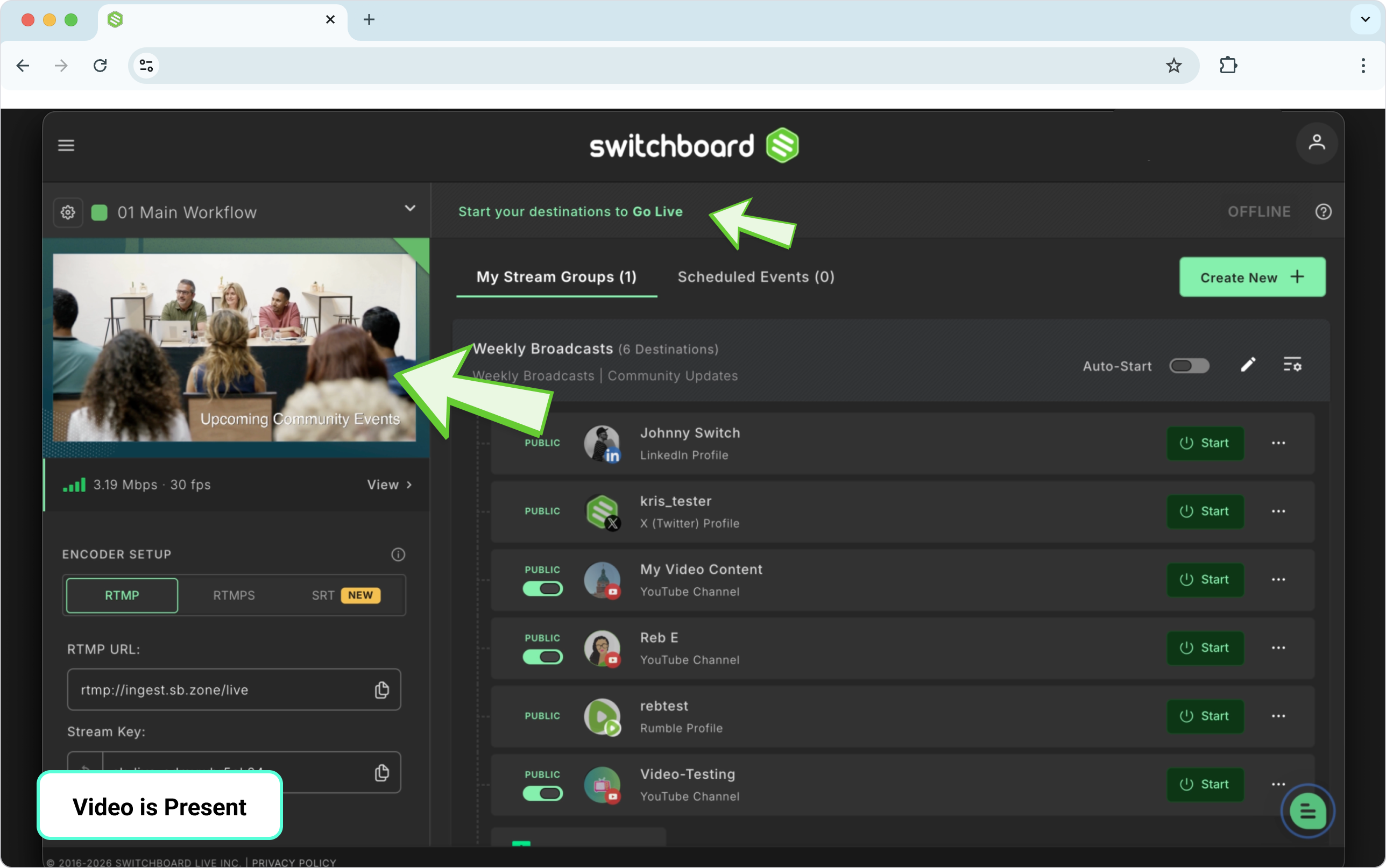1386x868 pixels.
Task: Click the help question mark icon
Action: [1324, 212]
